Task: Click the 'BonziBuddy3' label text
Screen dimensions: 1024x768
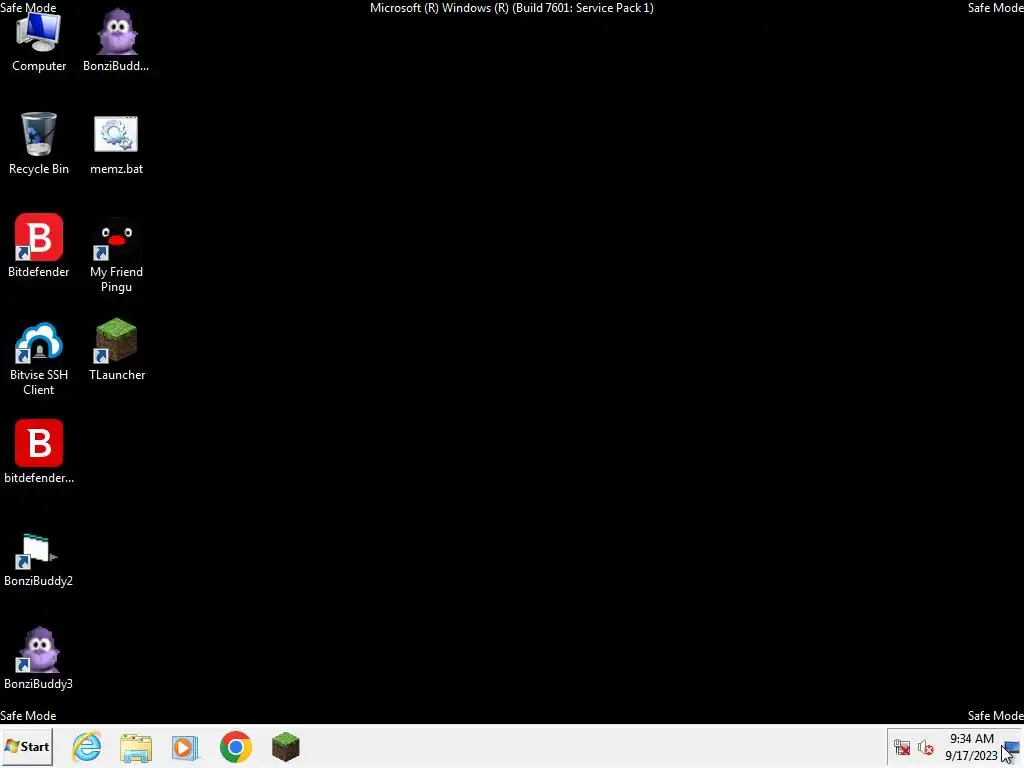Action: (x=39, y=684)
